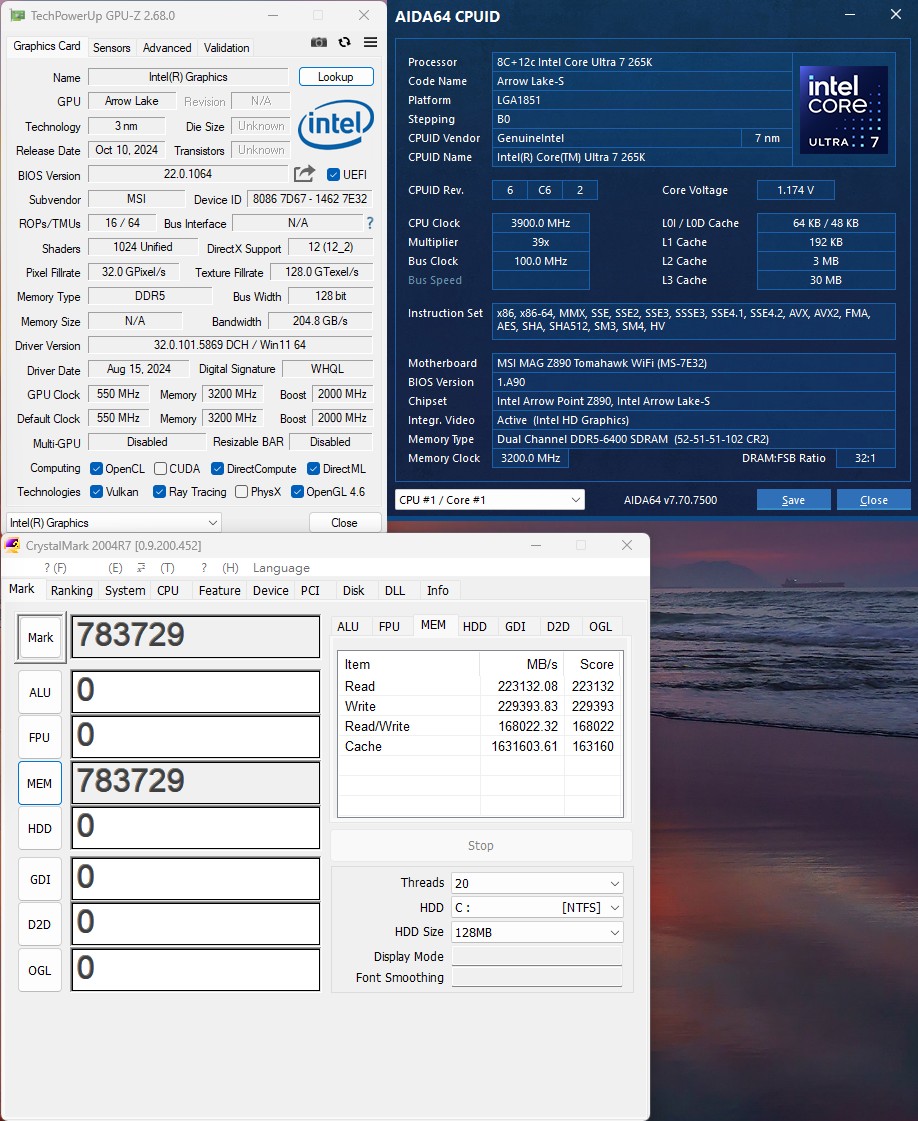This screenshot has width=918, height=1121.
Task: Open the CrystalMark Device tab
Action: [271, 591]
